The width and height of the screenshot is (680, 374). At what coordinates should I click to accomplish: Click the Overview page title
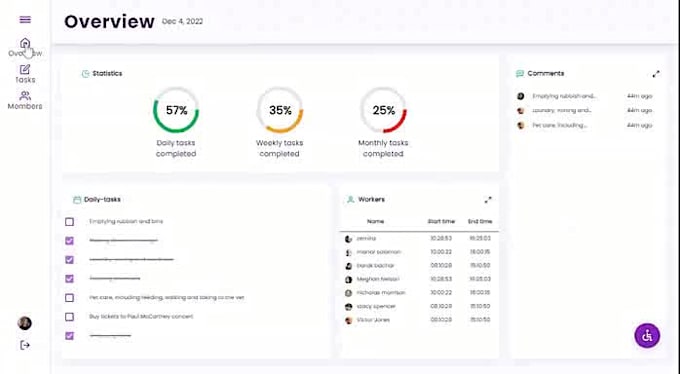109,21
